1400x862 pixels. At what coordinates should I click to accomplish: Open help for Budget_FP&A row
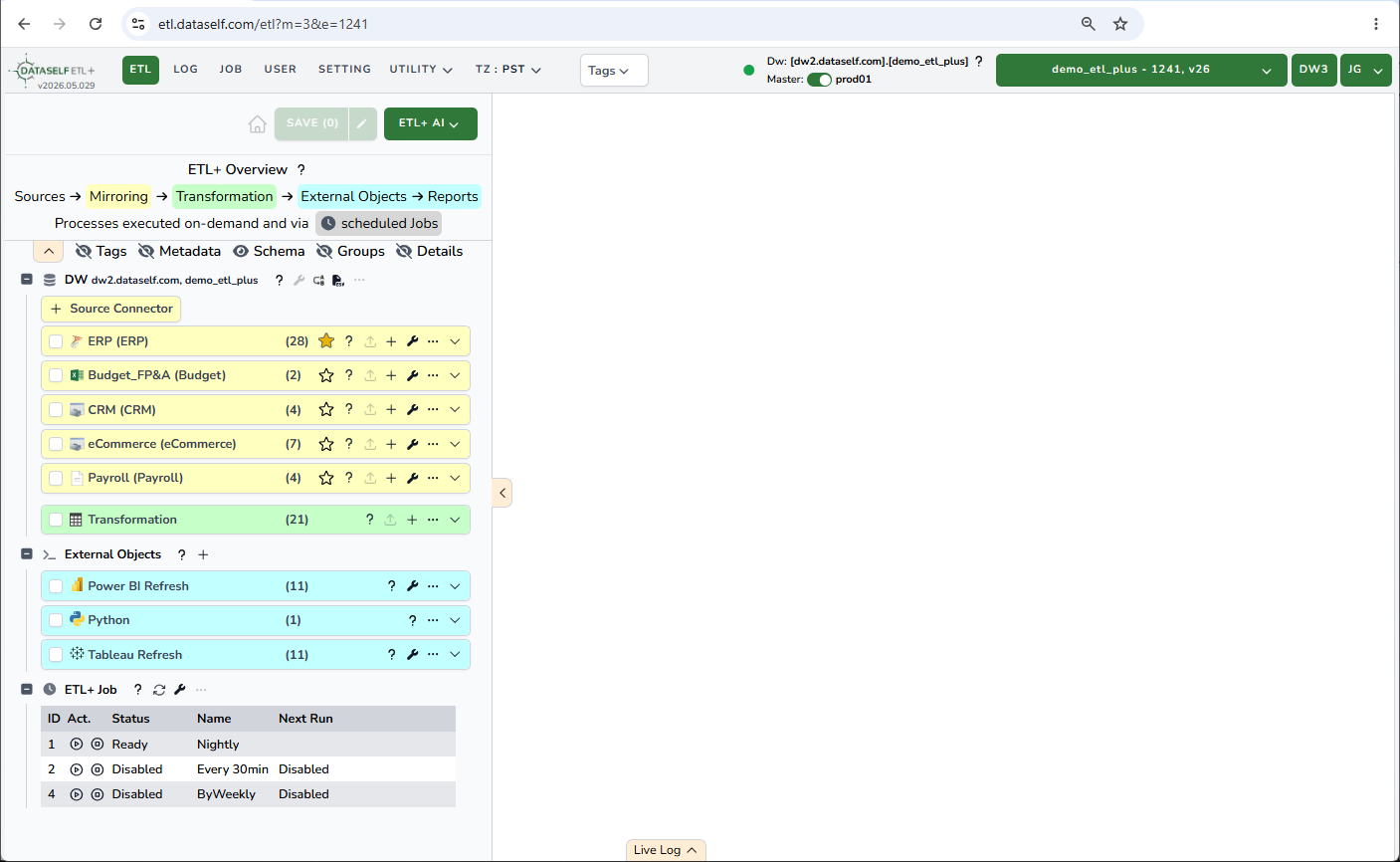[348, 375]
